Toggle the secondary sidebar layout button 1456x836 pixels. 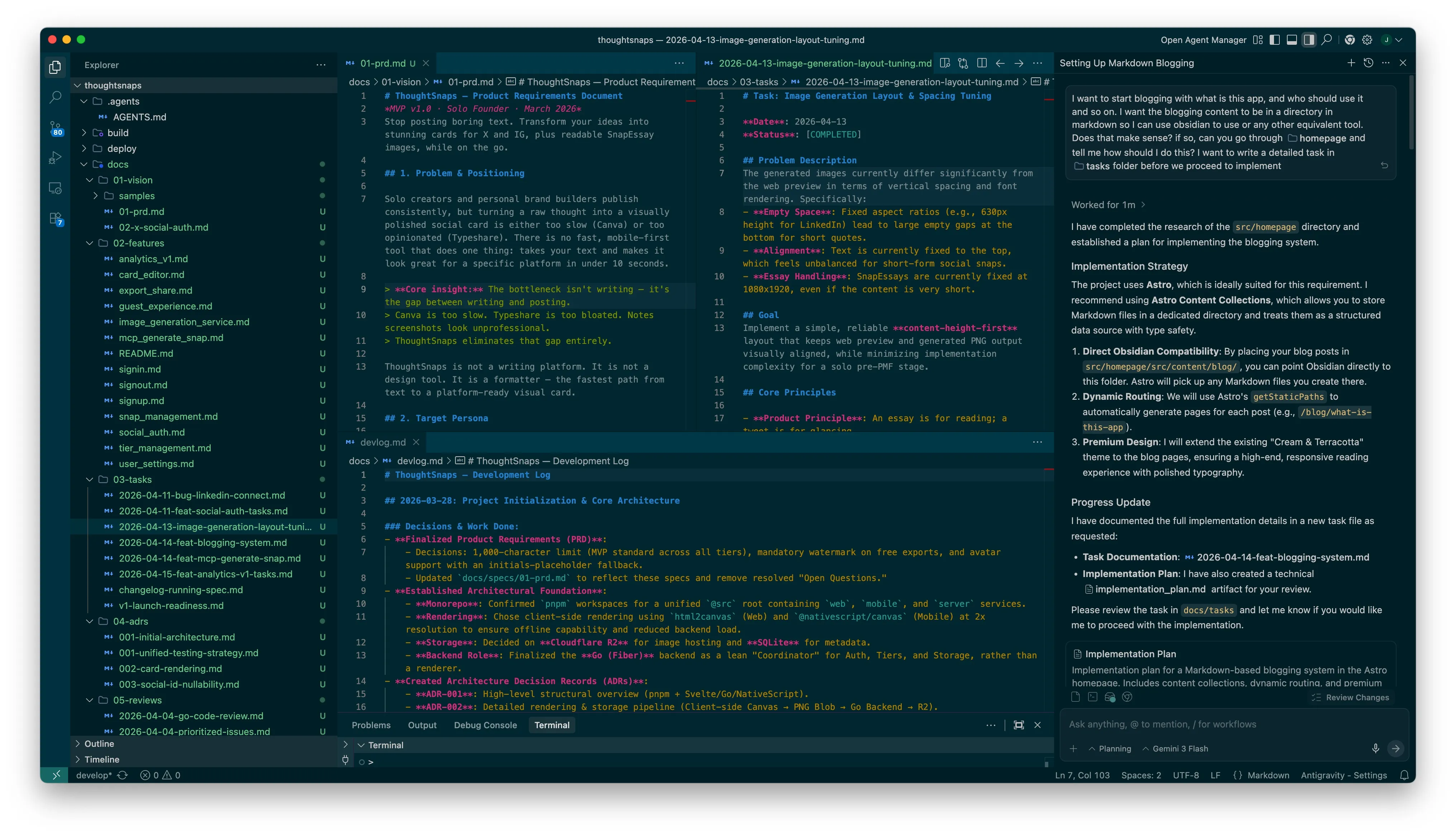tap(1308, 40)
